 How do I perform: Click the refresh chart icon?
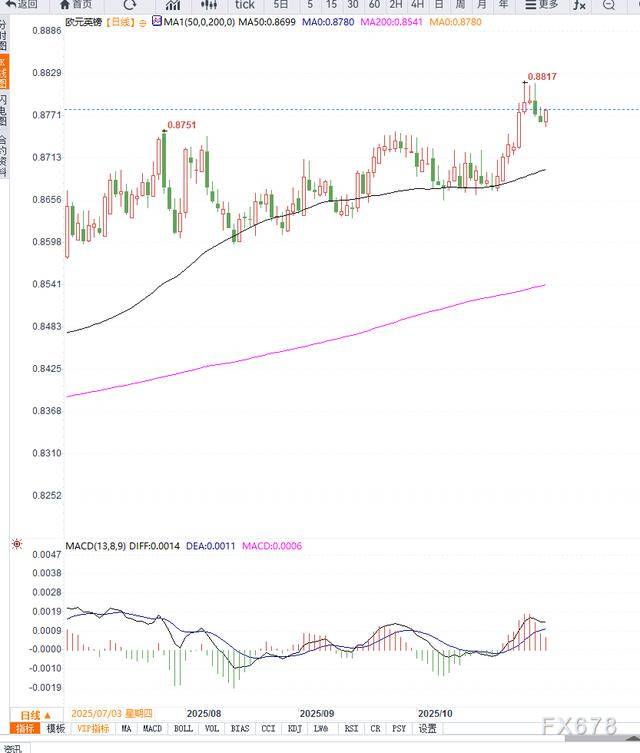click(130, 4)
